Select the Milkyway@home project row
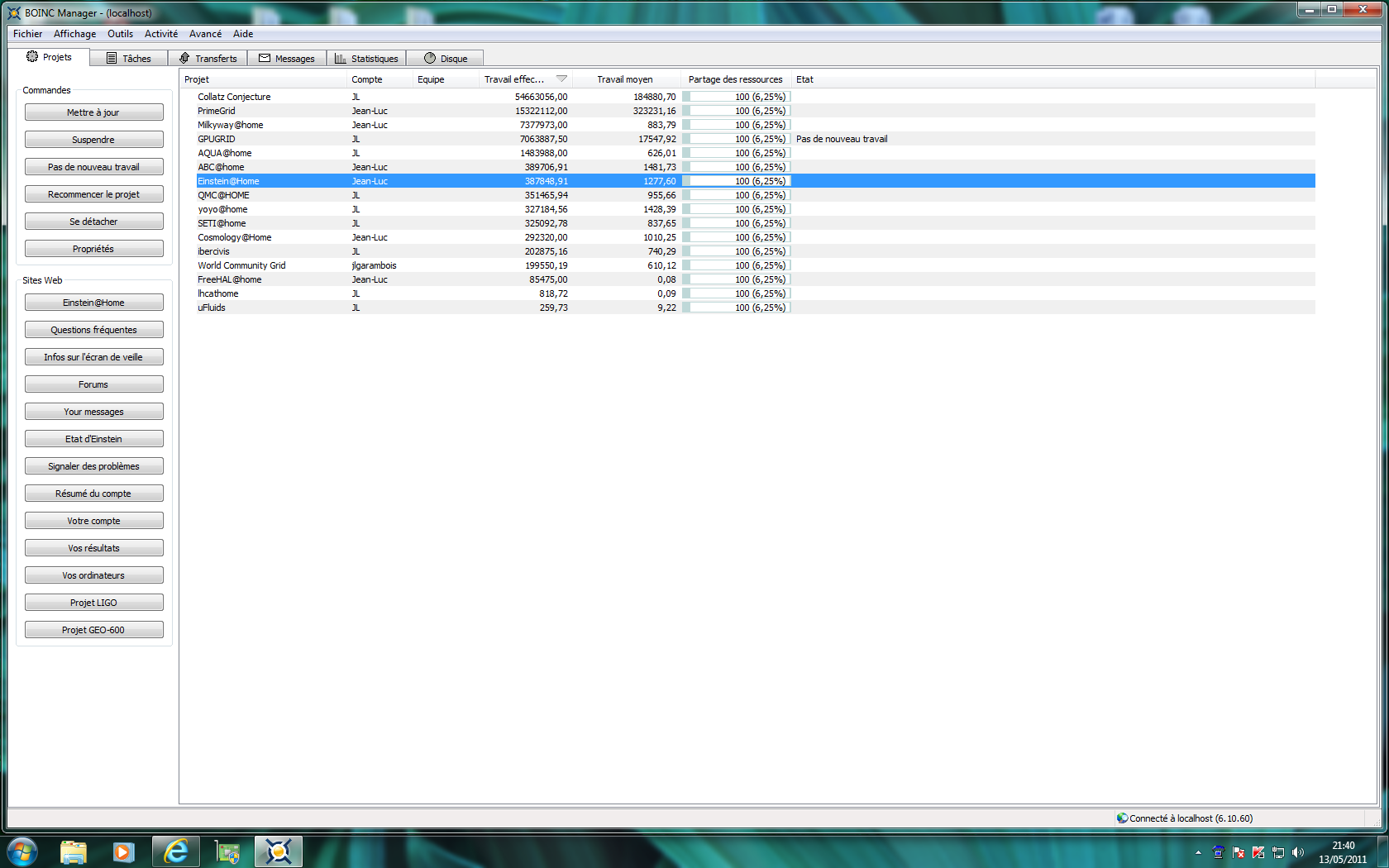 (x=756, y=125)
